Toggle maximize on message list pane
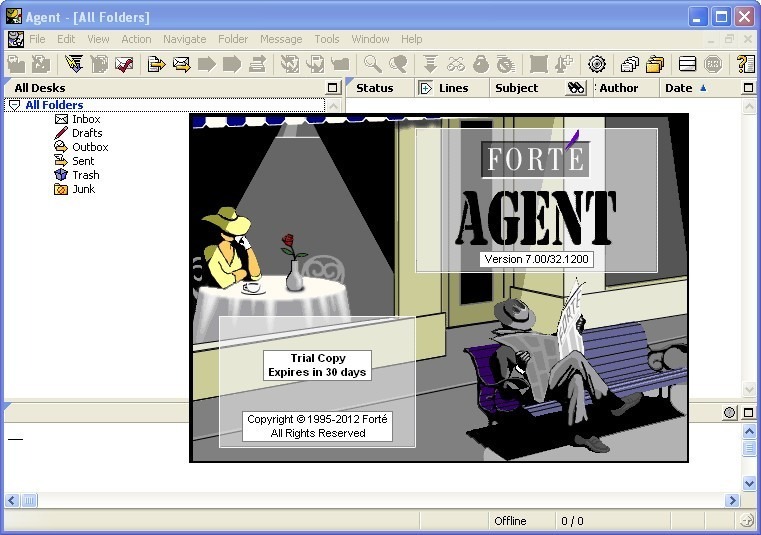761x535 pixels. (748, 88)
